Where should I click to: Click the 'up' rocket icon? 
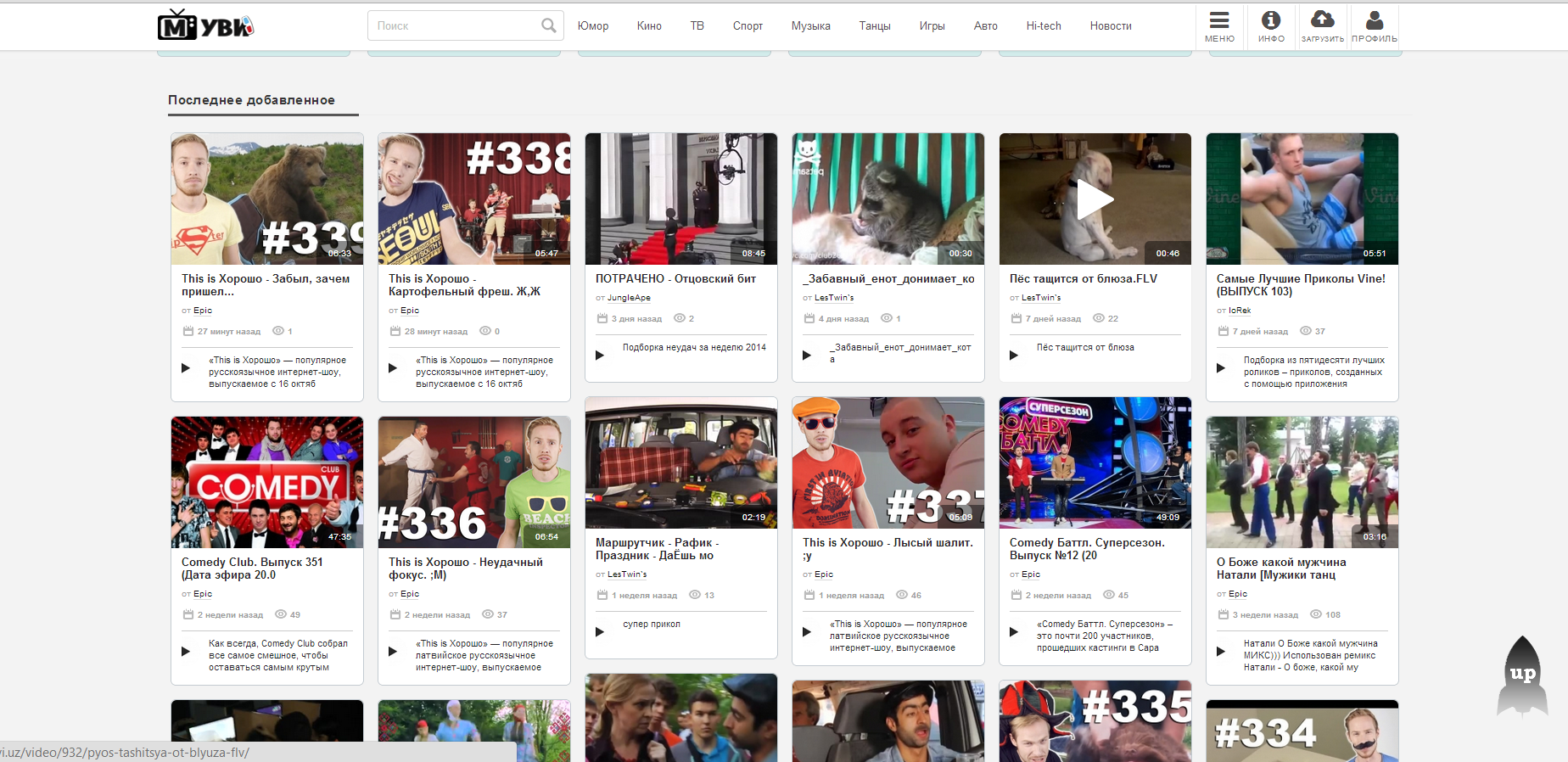(x=1523, y=675)
